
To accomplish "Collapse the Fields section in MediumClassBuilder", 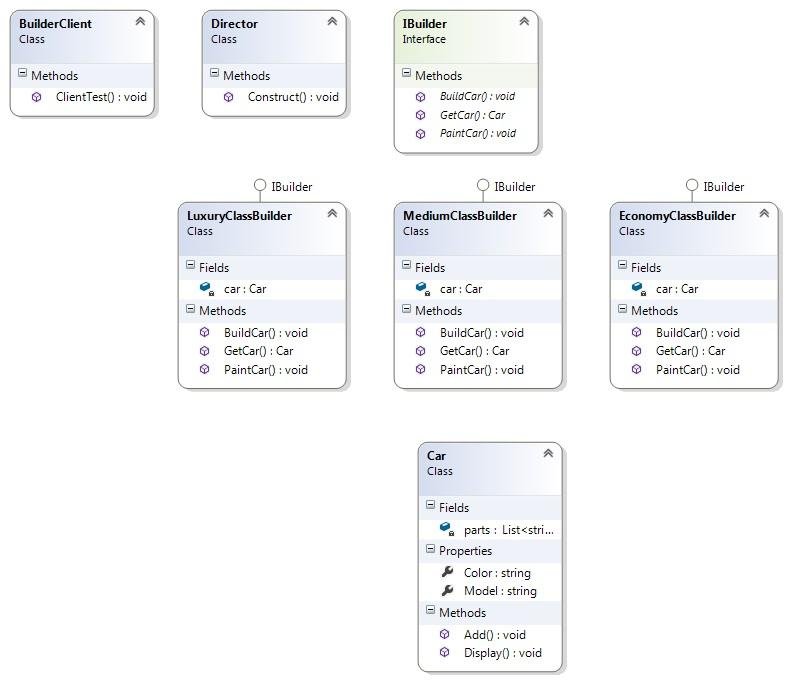I will [407, 267].
